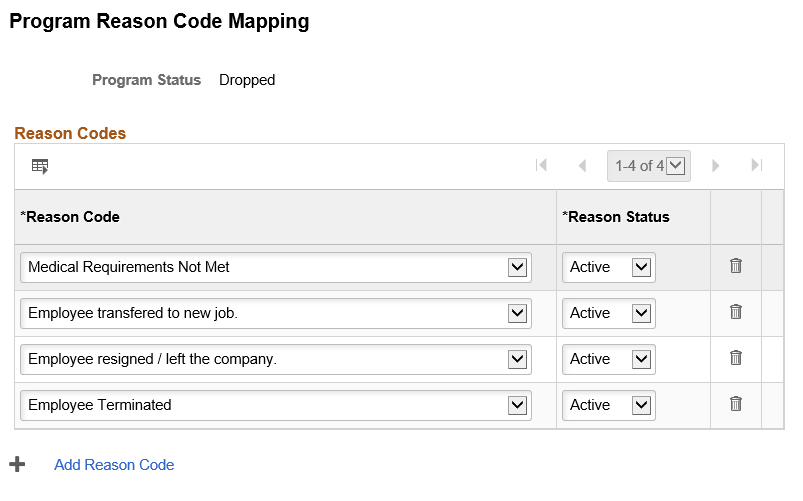Click the Add Reason Code link

pos(114,465)
